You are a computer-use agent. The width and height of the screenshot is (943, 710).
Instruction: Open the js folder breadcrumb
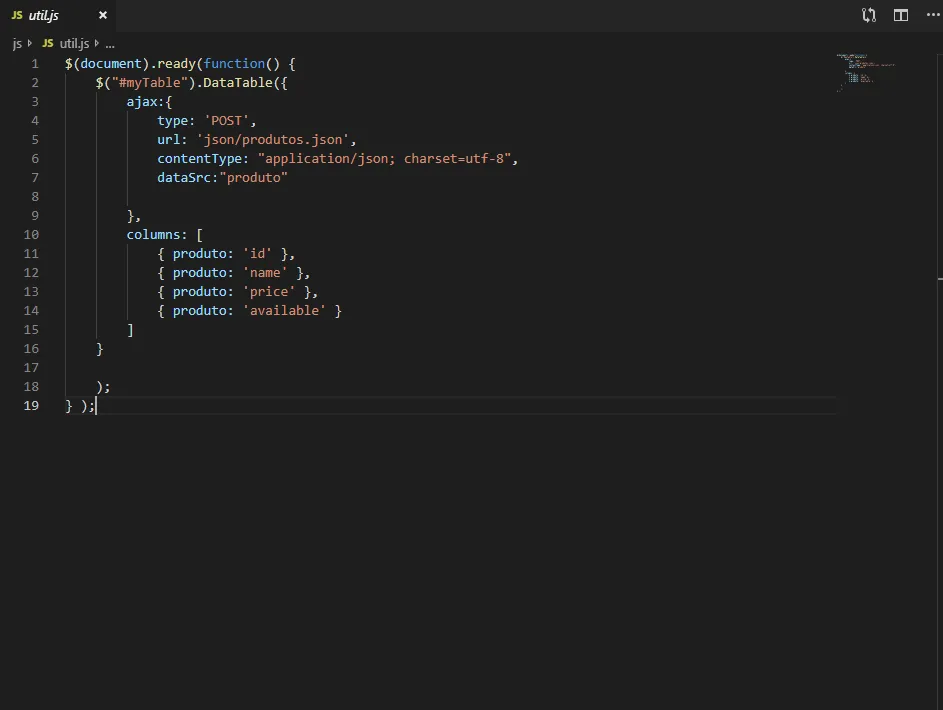pos(17,44)
